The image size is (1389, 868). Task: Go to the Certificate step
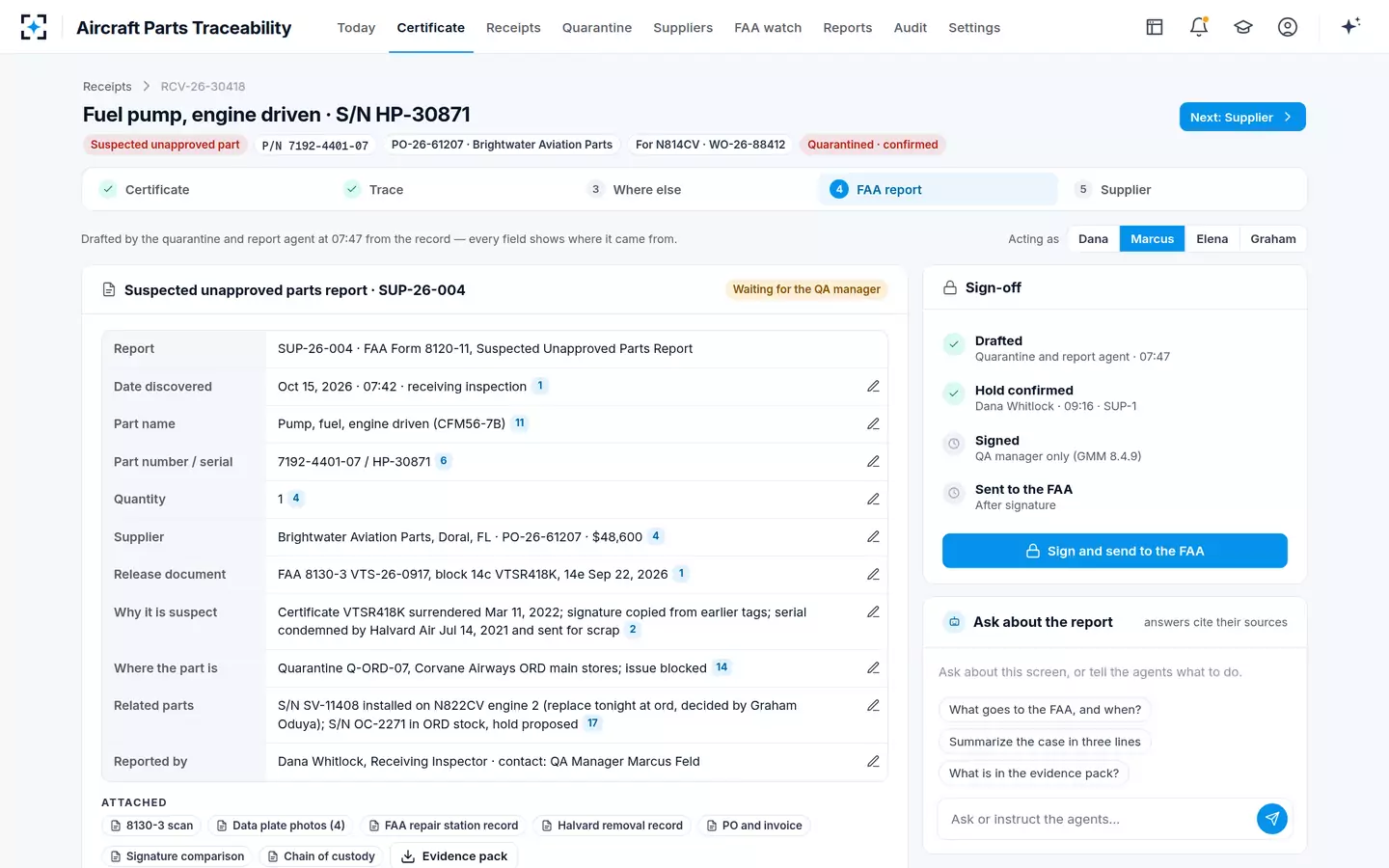click(x=204, y=189)
